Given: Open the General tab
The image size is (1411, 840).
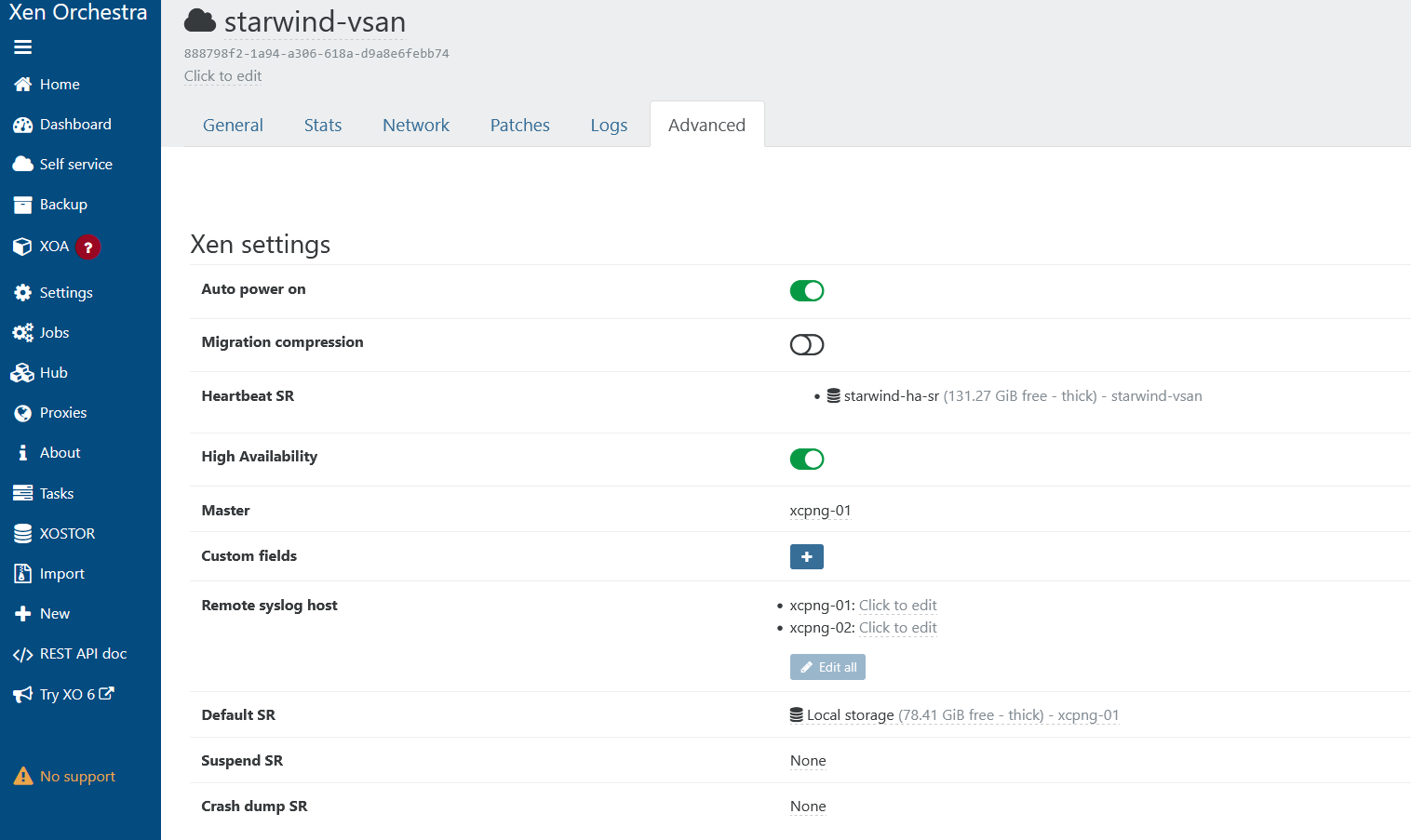Looking at the screenshot, I should pos(233,125).
